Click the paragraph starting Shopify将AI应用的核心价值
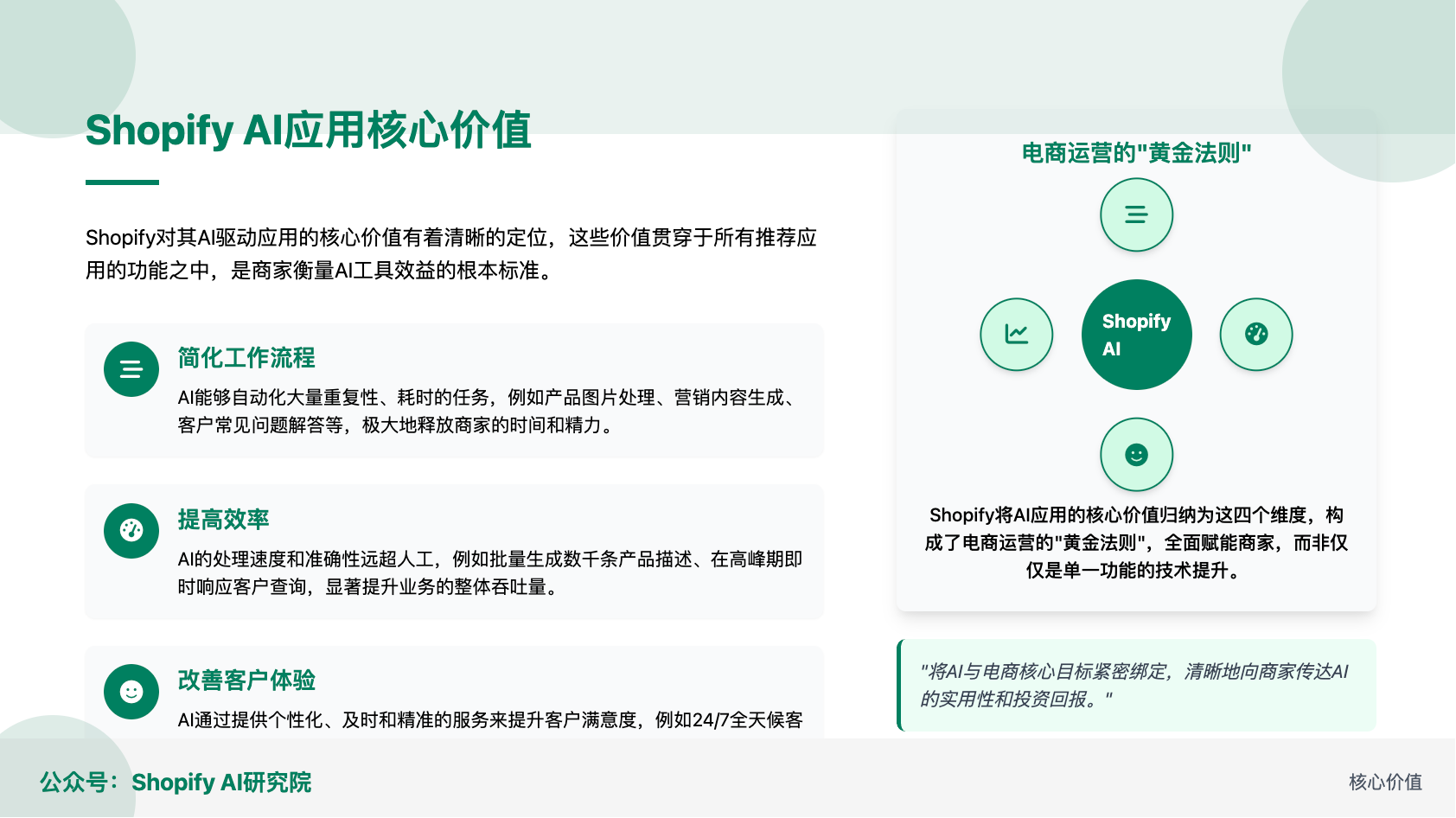 point(1136,543)
